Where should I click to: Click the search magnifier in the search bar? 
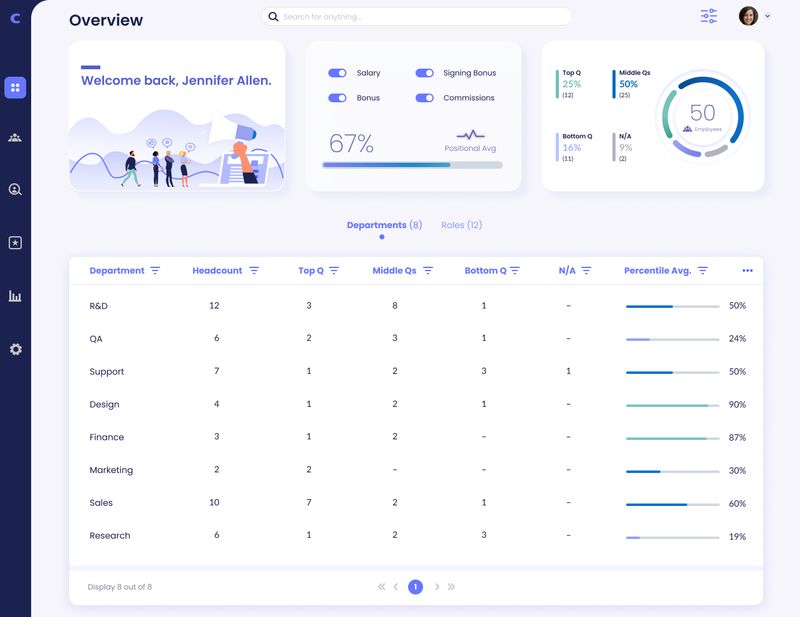[x=271, y=16]
